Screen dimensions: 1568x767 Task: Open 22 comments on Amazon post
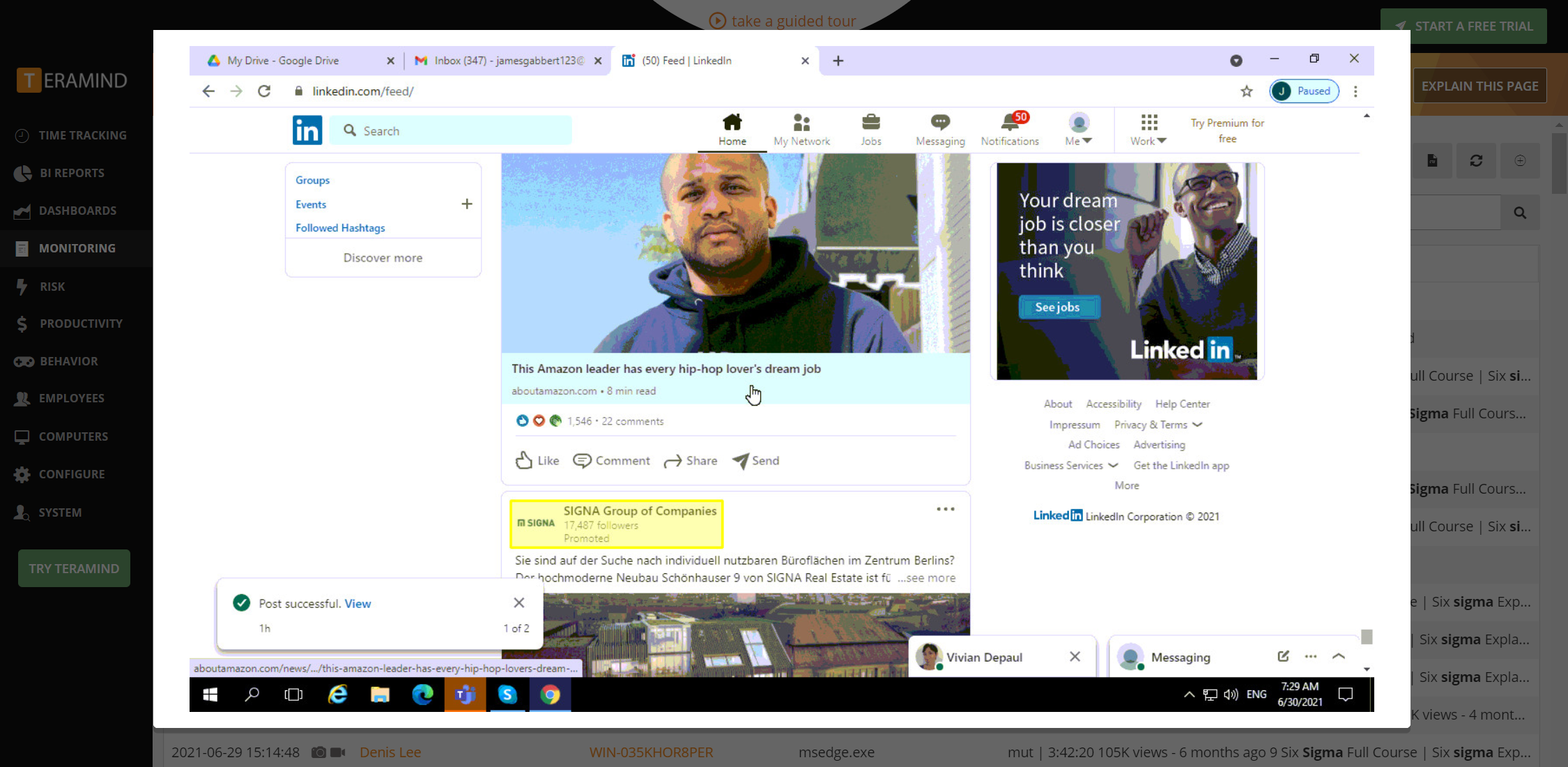point(633,421)
